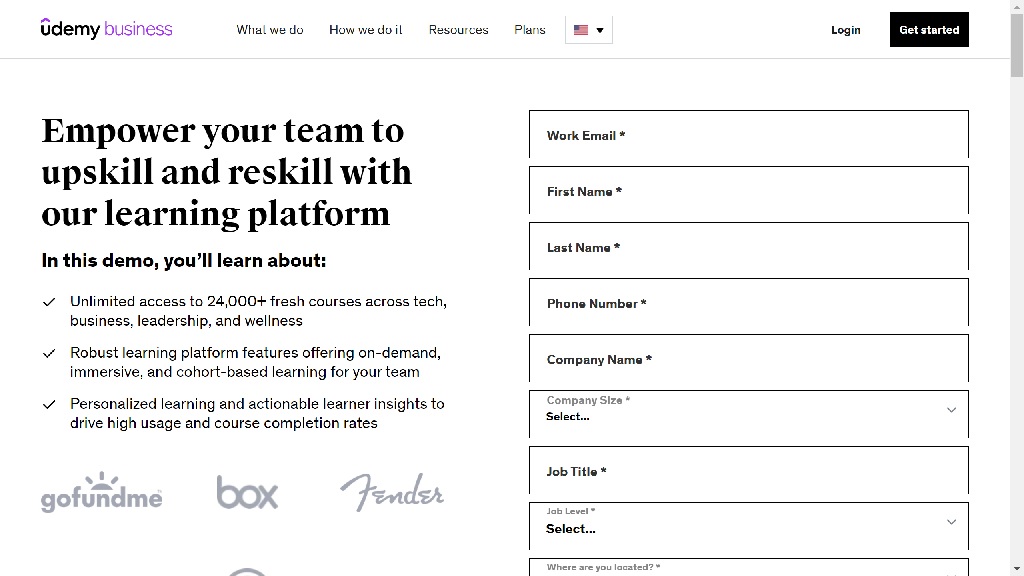Click the GoFundMe logo
Screen dimensions: 1024x576
101,492
